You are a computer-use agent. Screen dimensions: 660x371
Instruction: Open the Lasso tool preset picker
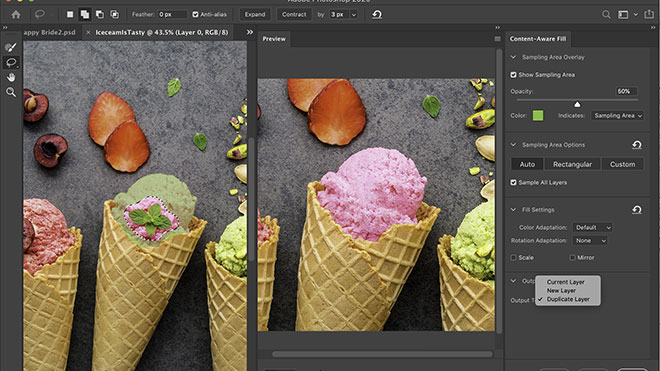point(40,15)
